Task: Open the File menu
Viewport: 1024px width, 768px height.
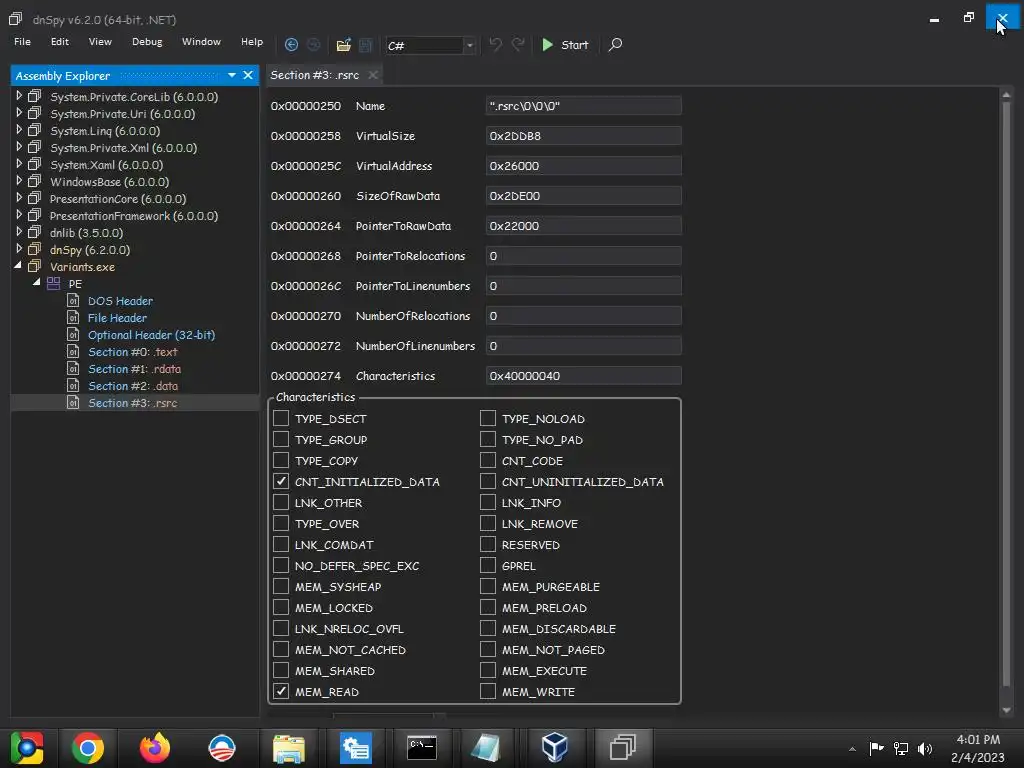Action: coord(22,41)
